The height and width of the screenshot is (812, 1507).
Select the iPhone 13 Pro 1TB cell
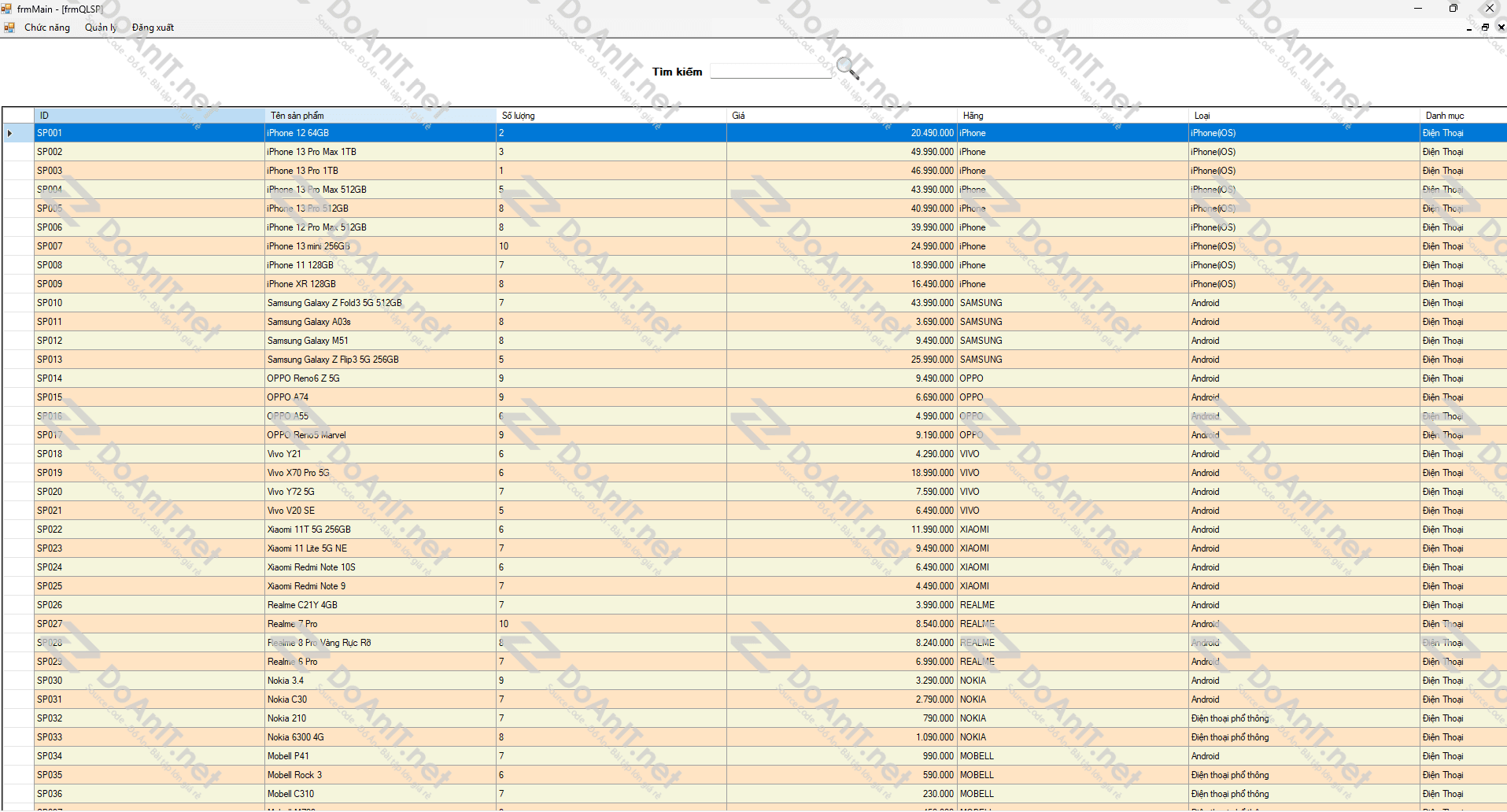(x=381, y=171)
